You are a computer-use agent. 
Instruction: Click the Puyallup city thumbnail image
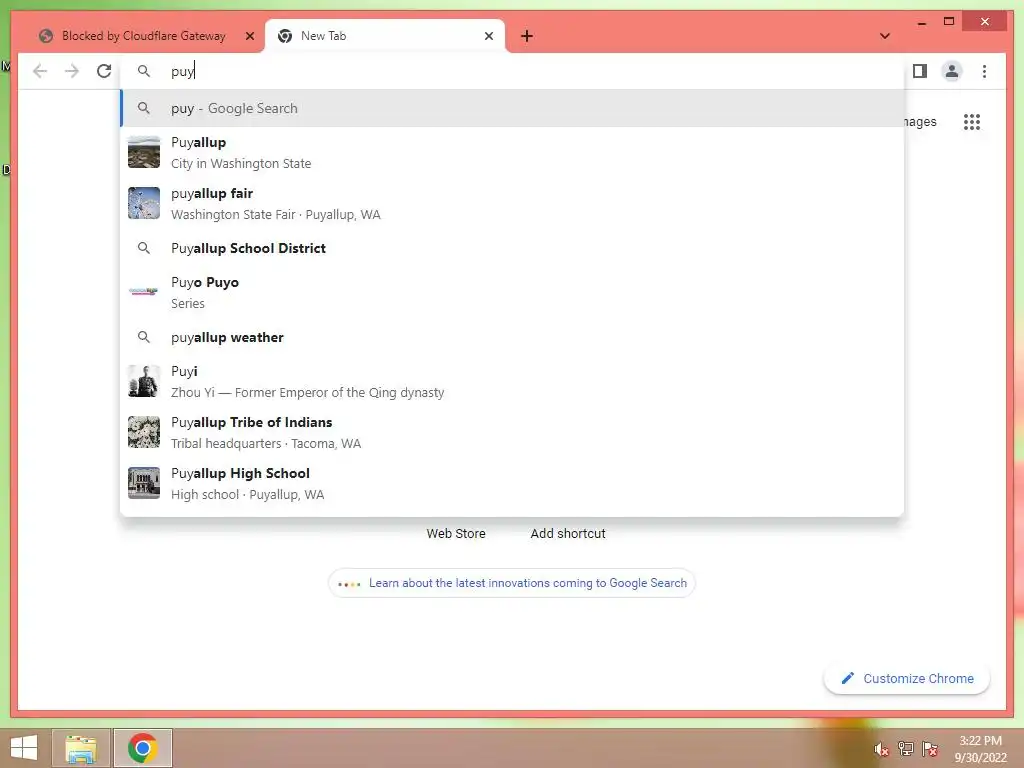point(144,152)
